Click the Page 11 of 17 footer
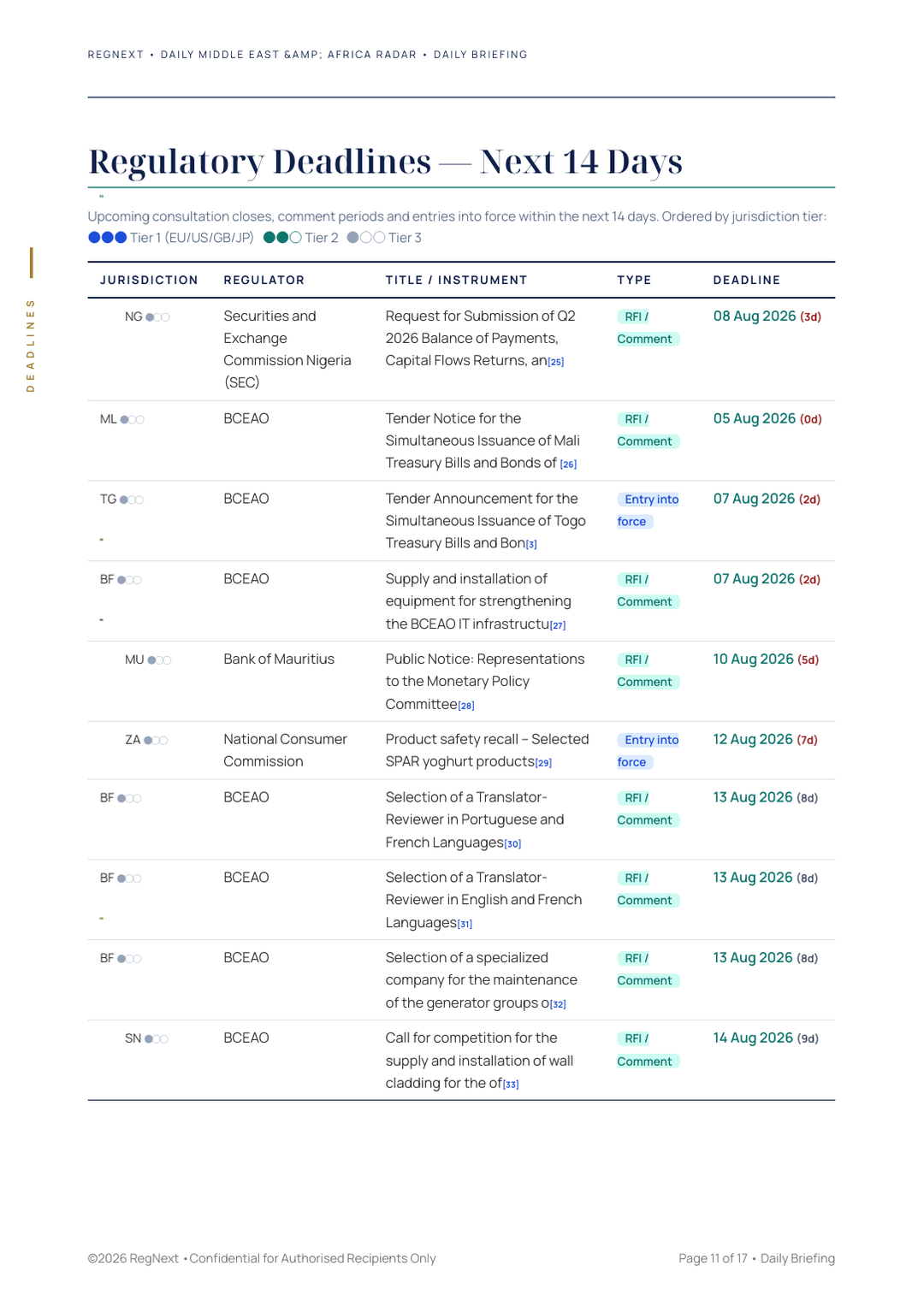 (756, 1259)
